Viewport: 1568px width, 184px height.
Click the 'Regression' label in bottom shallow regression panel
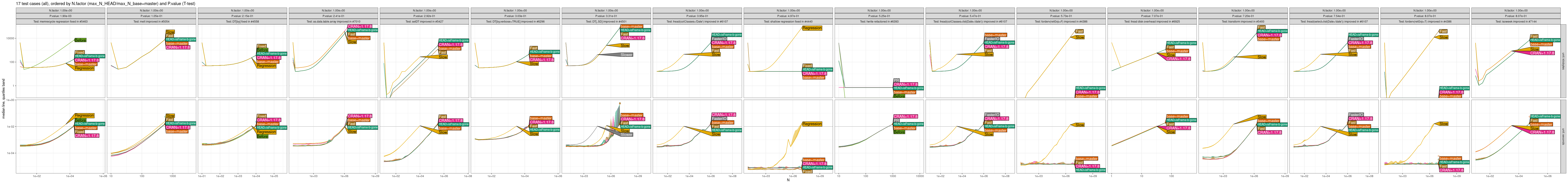(x=812, y=124)
